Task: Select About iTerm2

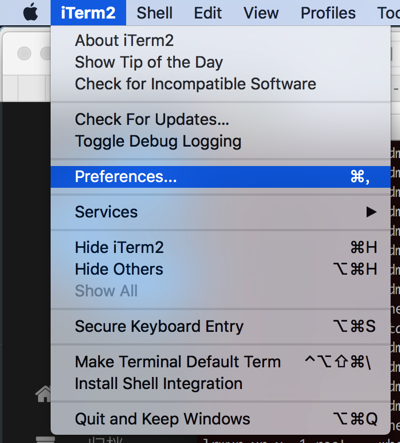Action: (220, 41)
